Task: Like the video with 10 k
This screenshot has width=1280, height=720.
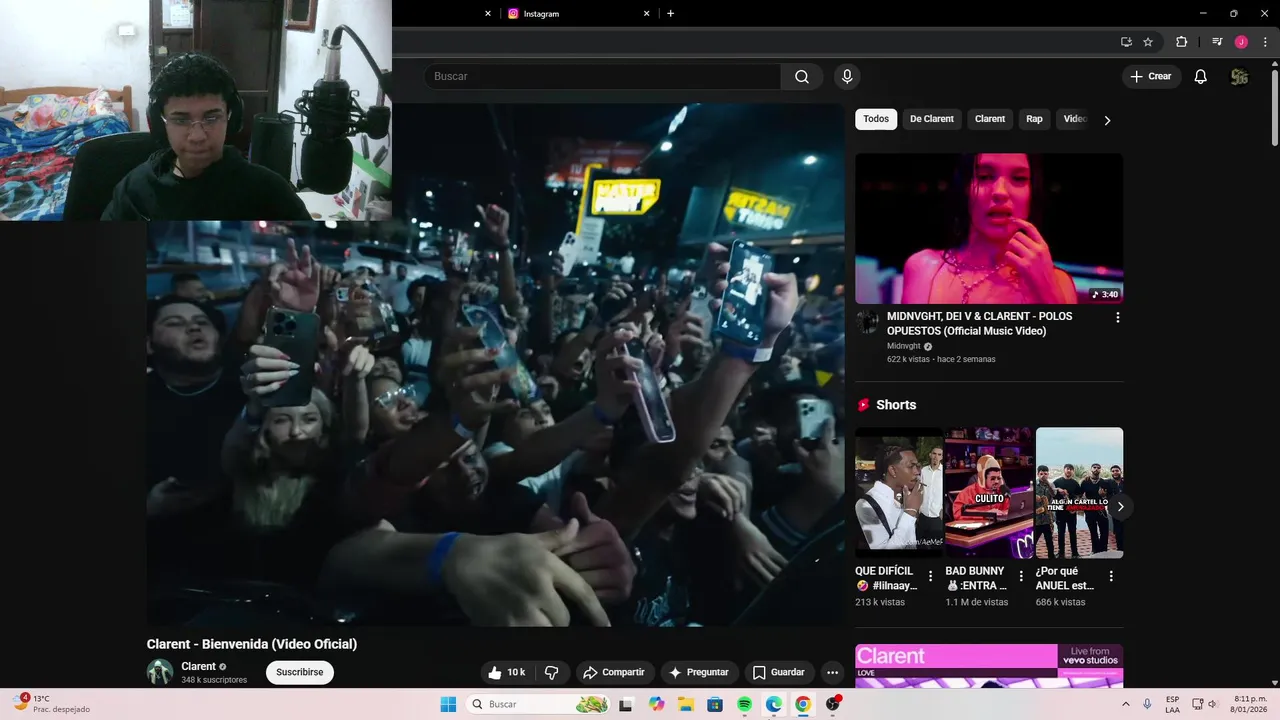Action: pos(507,673)
